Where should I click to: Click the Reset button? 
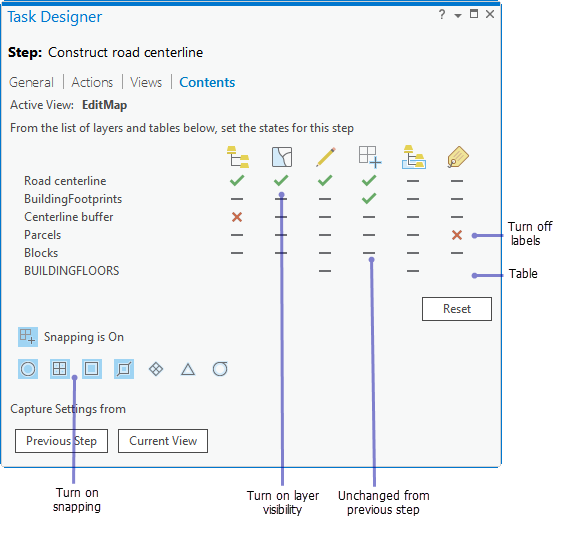pyautogui.click(x=457, y=309)
